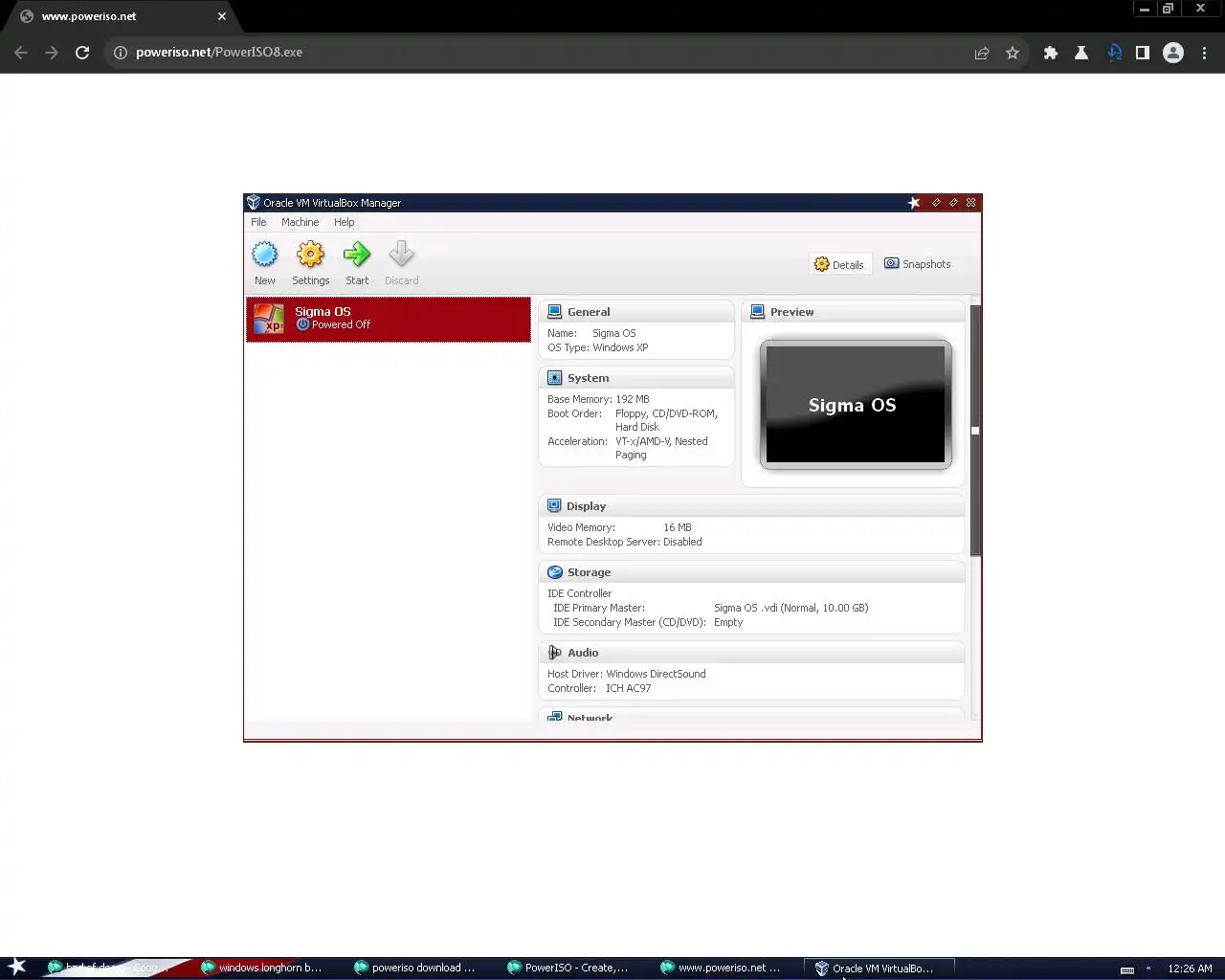
Task: Click the blue download extension icon
Action: pos(1114,53)
